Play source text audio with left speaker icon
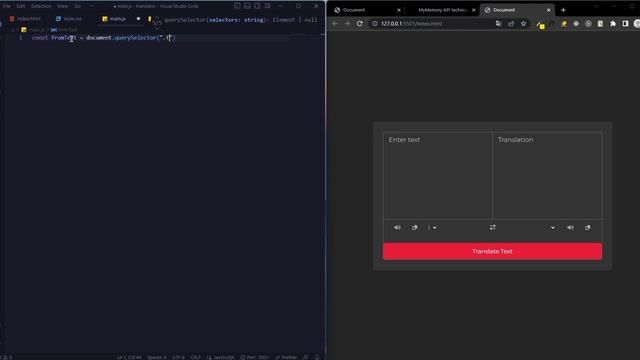The height and width of the screenshot is (360, 640). click(x=397, y=227)
